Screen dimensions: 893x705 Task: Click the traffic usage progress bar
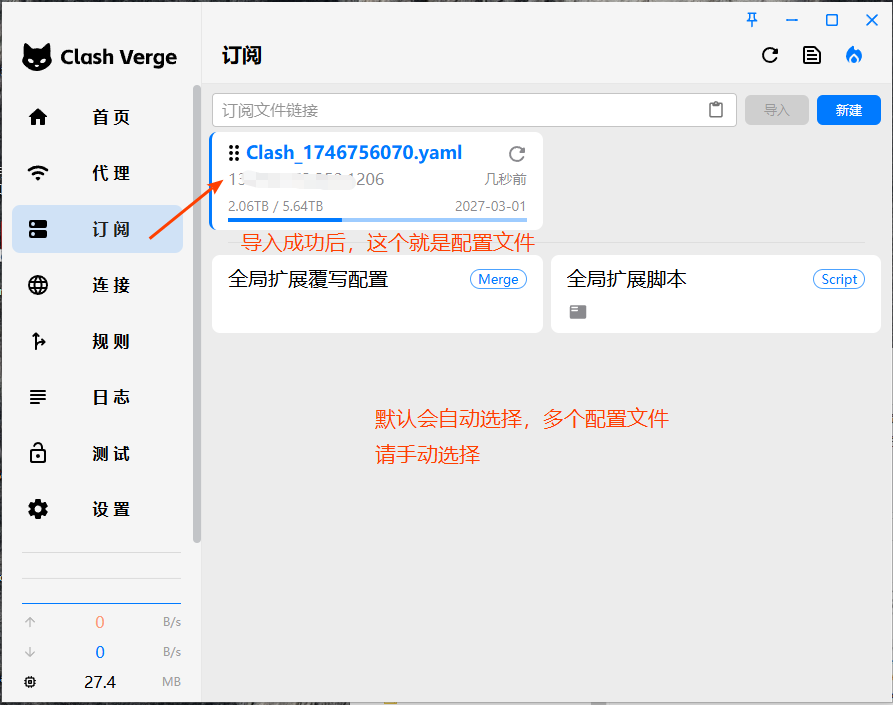tap(377, 219)
